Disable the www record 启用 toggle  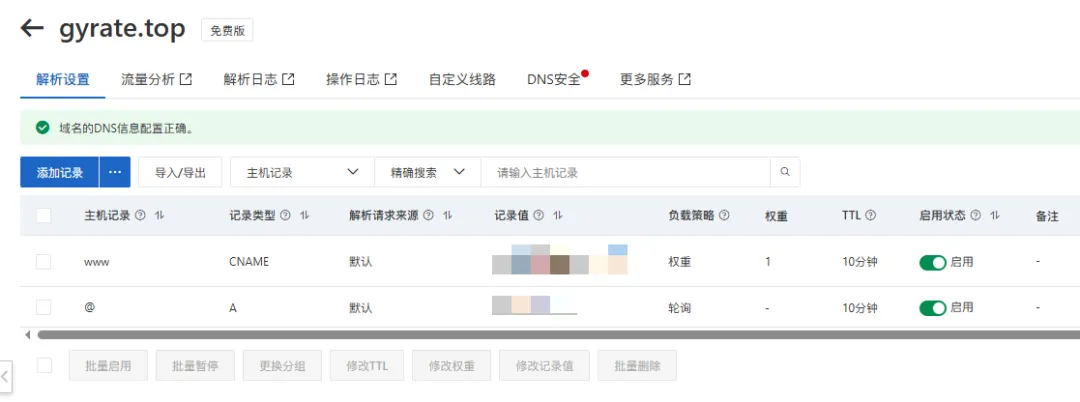click(x=933, y=262)
